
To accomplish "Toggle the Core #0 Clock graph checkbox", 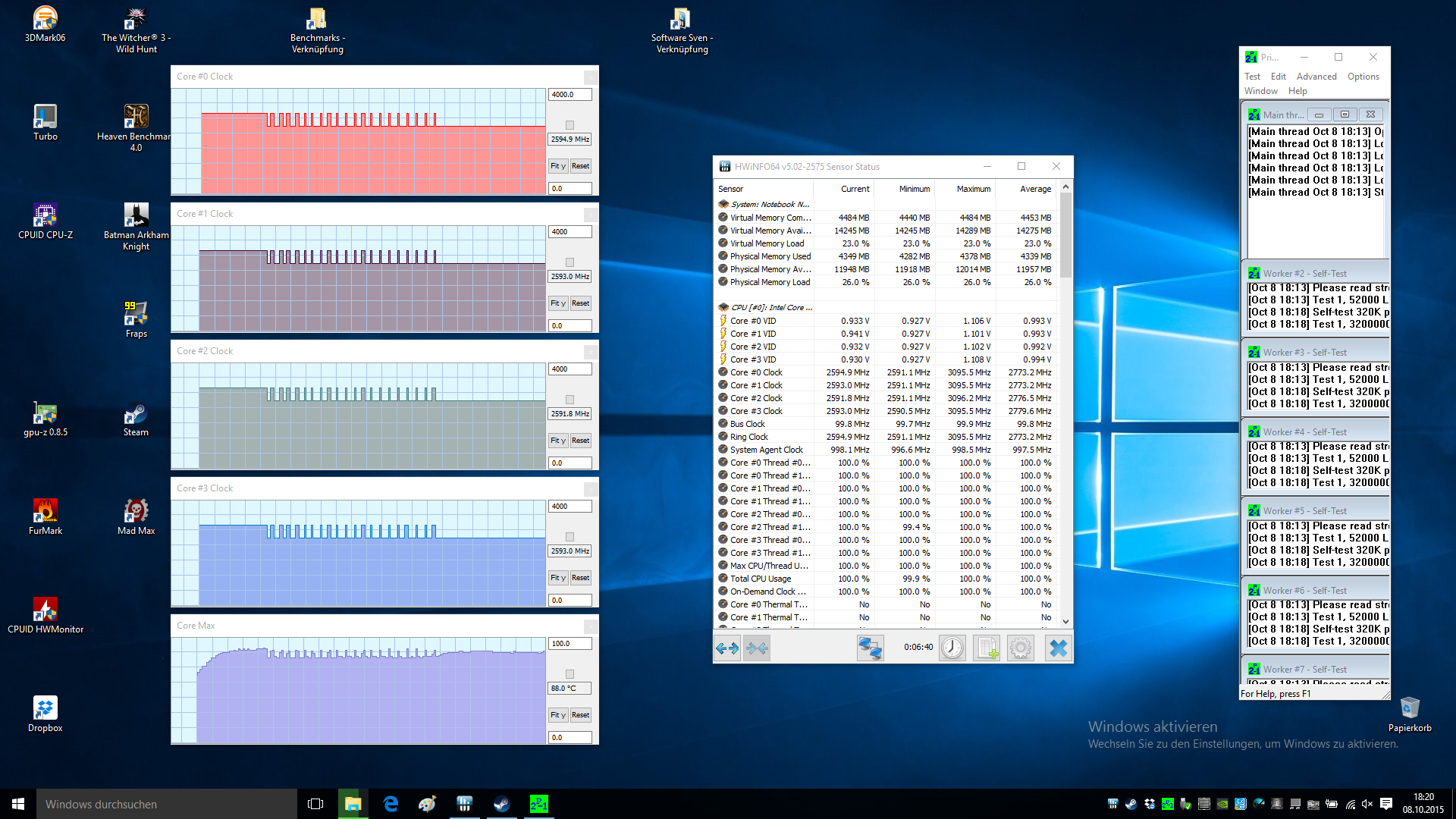I will (x=570, y=125).
